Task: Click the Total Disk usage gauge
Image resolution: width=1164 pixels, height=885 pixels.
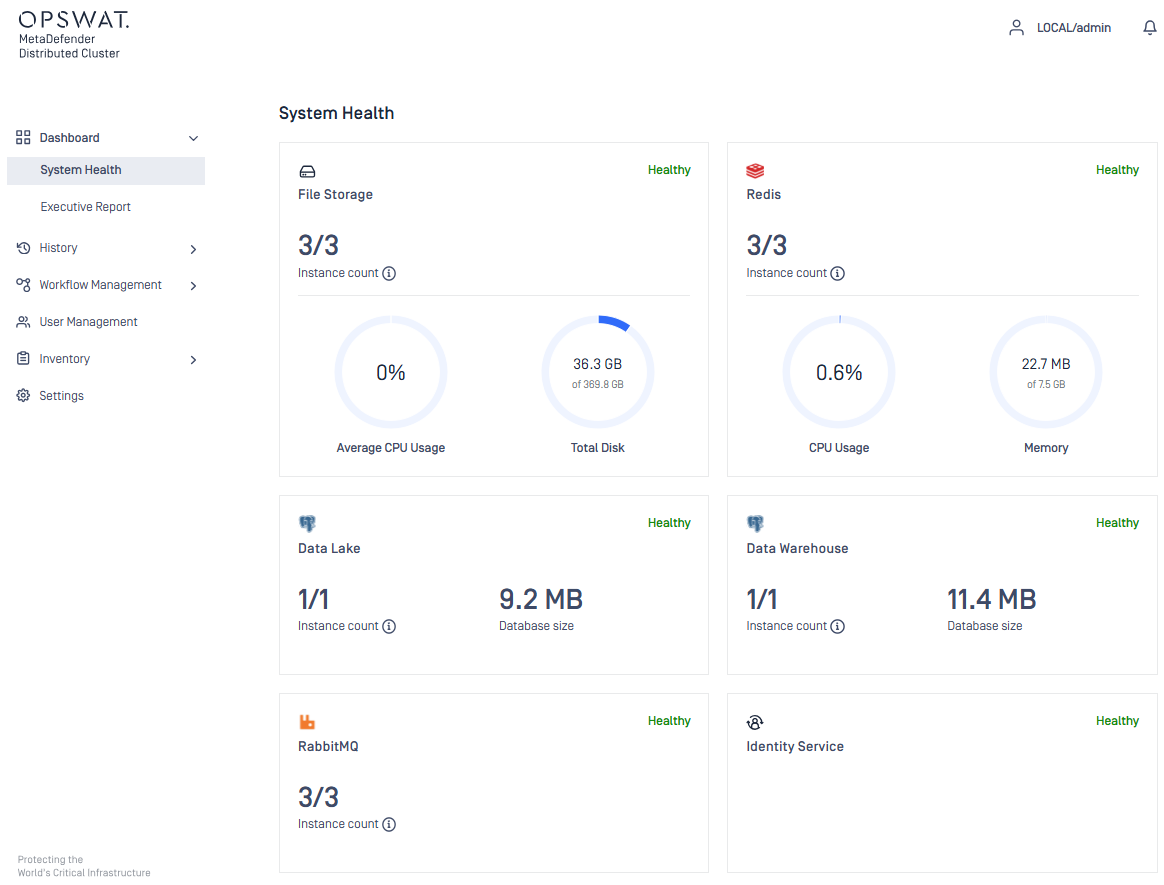Action: 598,372
